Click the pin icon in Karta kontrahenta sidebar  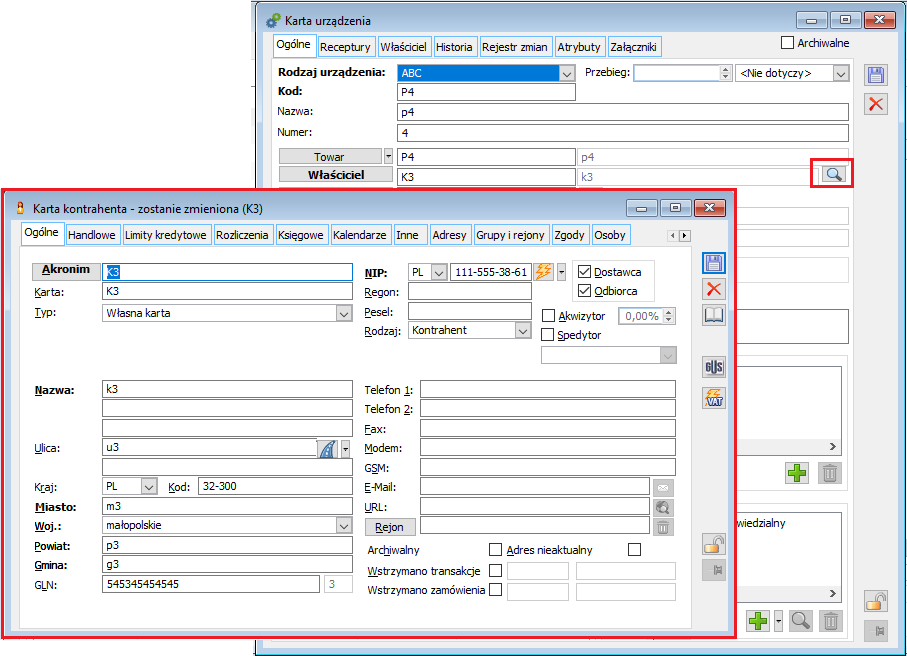(x=714, y=570)
